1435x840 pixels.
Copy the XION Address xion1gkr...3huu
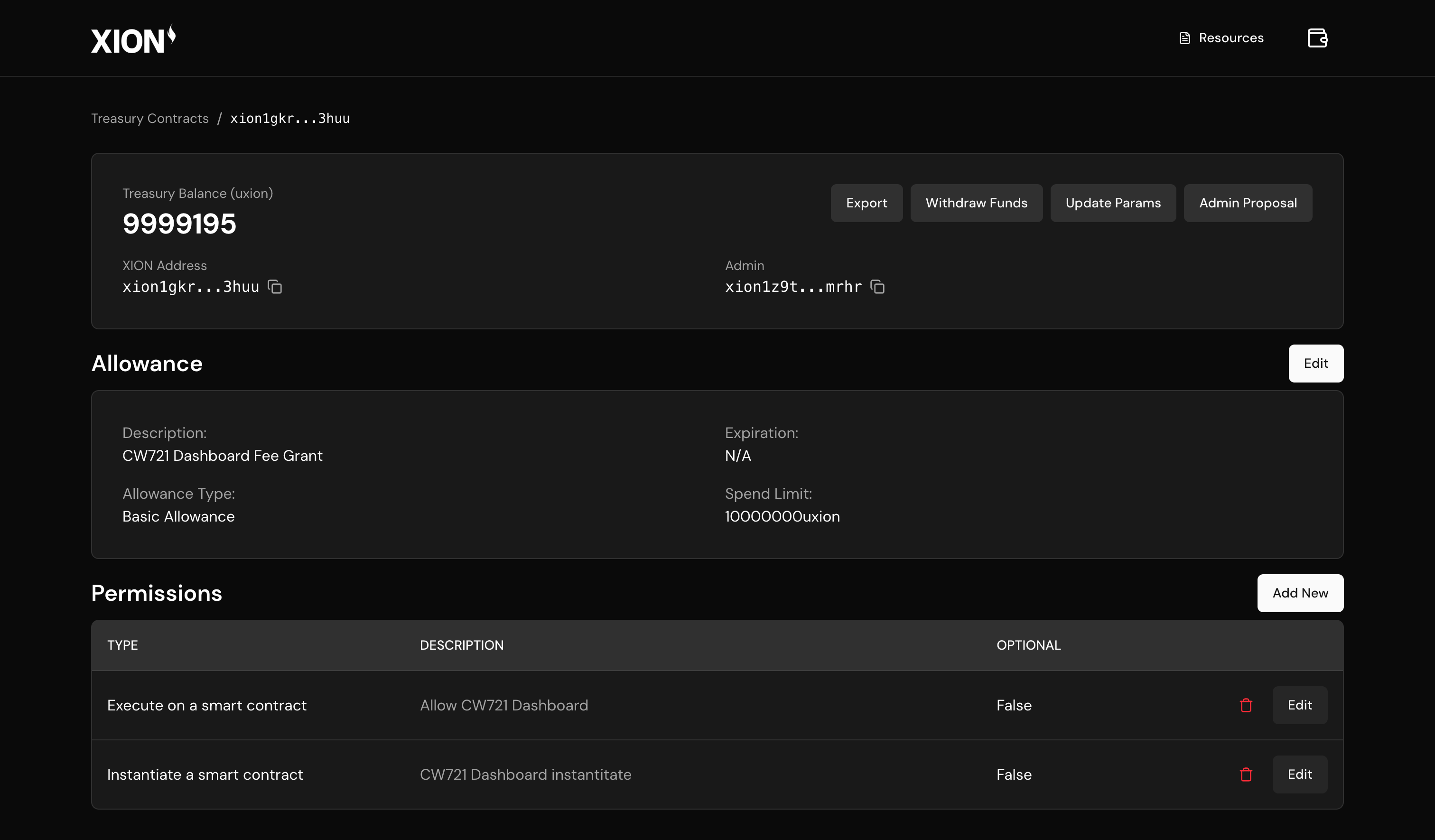pyautogui.click(x=275, y=287)
